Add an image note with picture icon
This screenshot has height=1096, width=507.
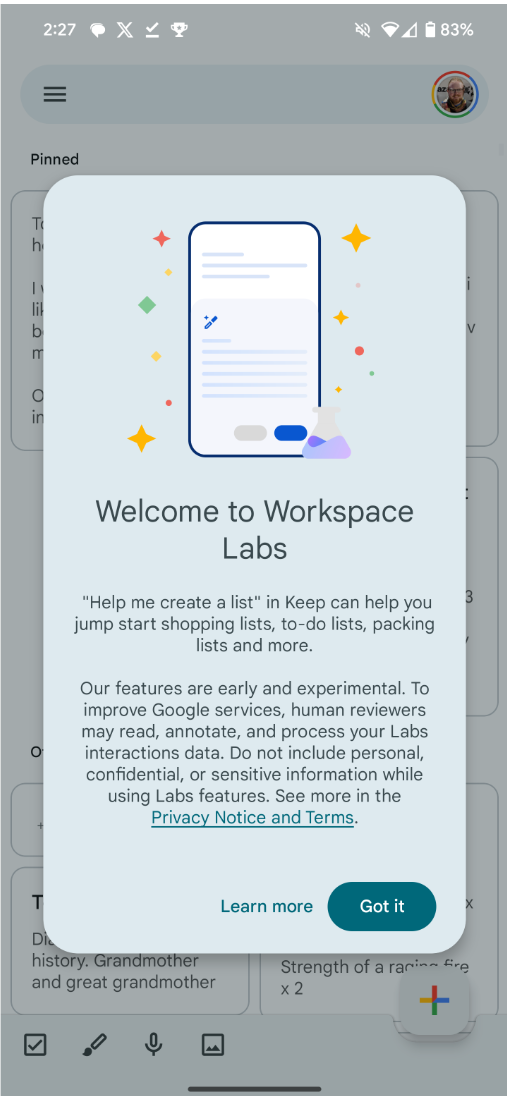coord(213,1045)
